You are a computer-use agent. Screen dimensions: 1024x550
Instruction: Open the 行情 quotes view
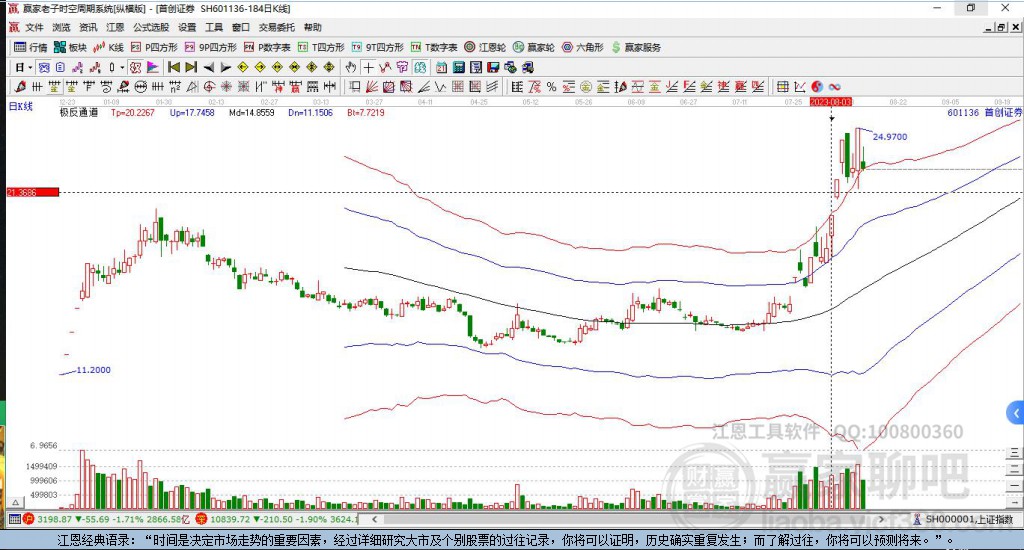pos(30,47)
